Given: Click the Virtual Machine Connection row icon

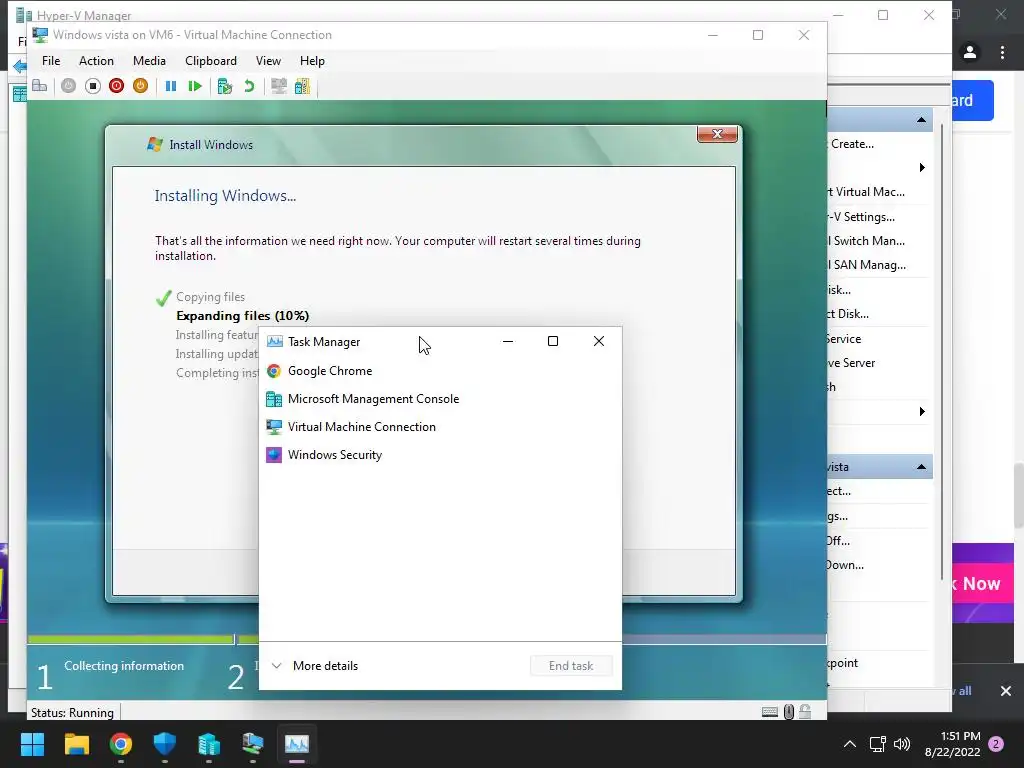Looking at the screenshot, I should (x=274, y=427).
